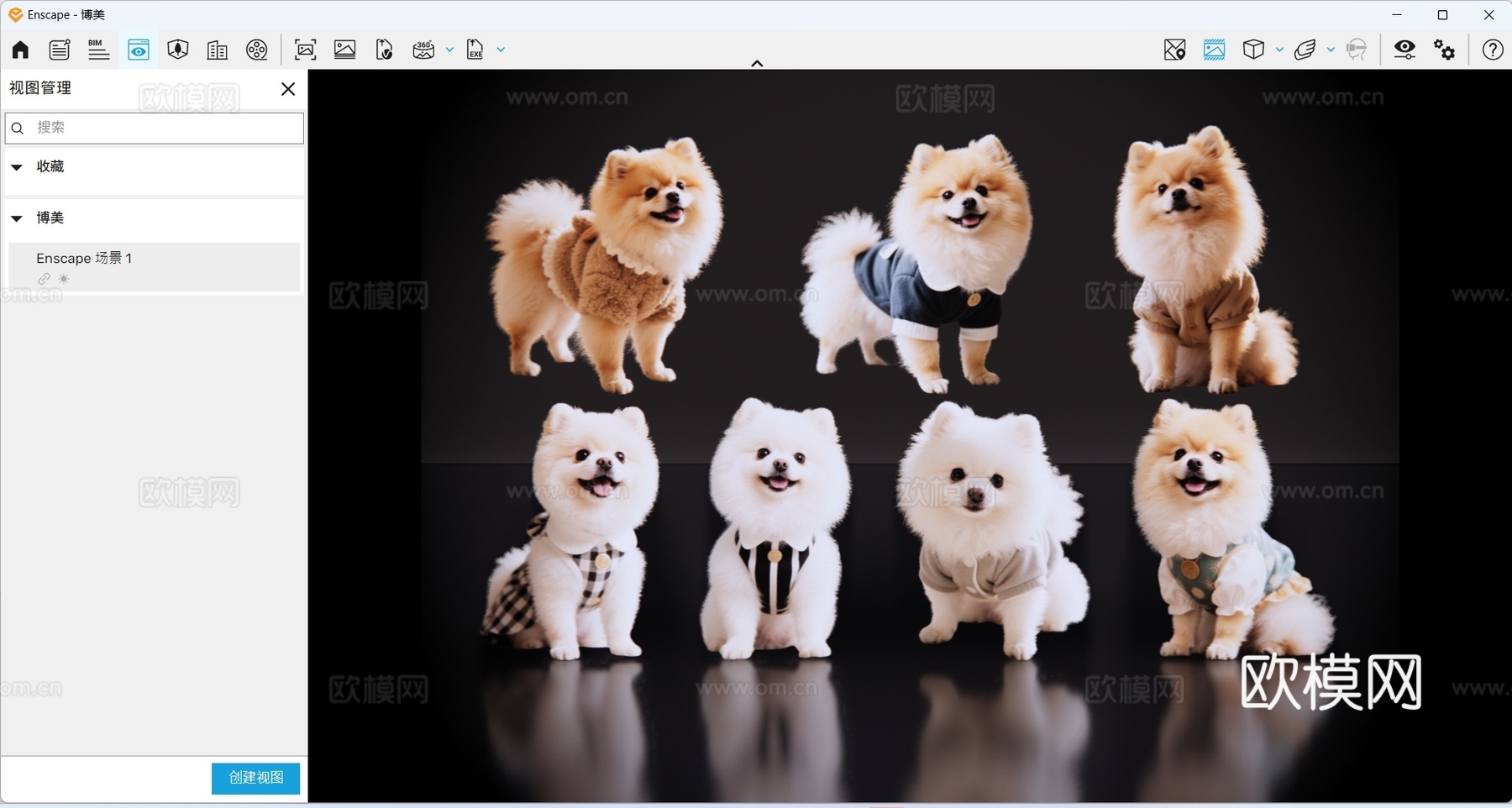Maximize the Enscape window
Image resolution: width=1512 pixels, height=808 pixels.
click(x=1443, y=14)
